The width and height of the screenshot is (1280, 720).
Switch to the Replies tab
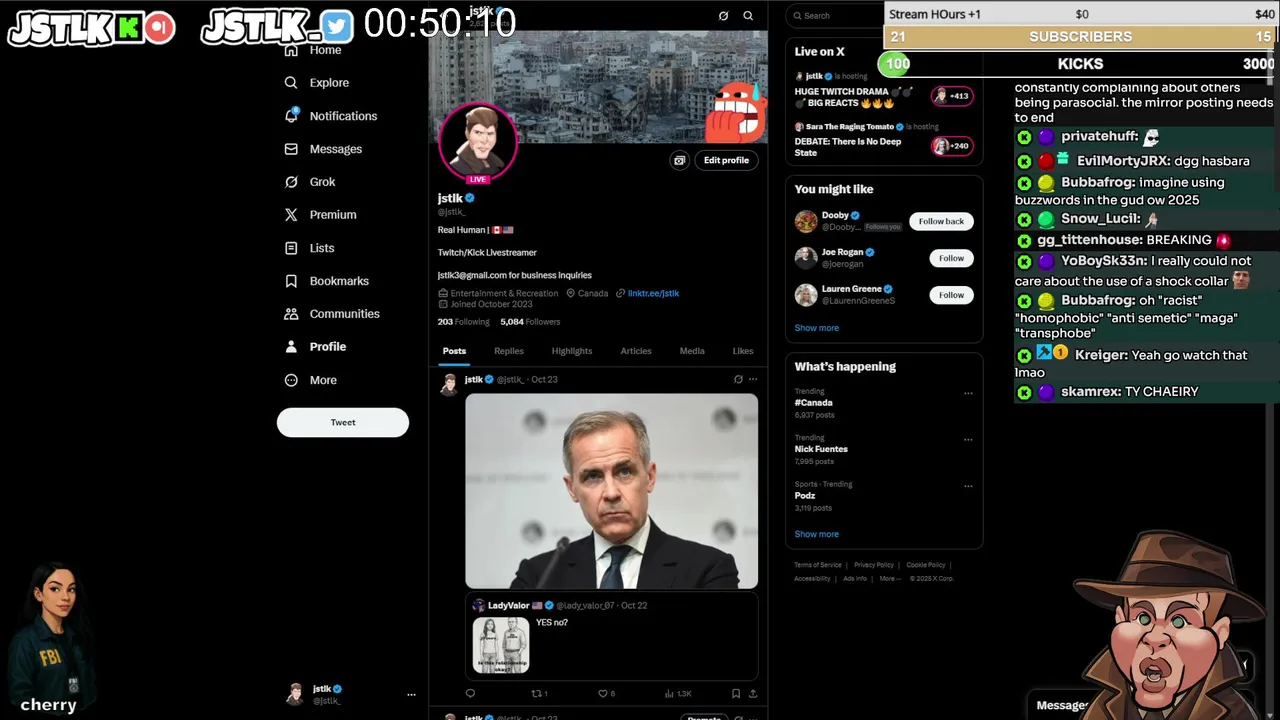tap(508, 351)
